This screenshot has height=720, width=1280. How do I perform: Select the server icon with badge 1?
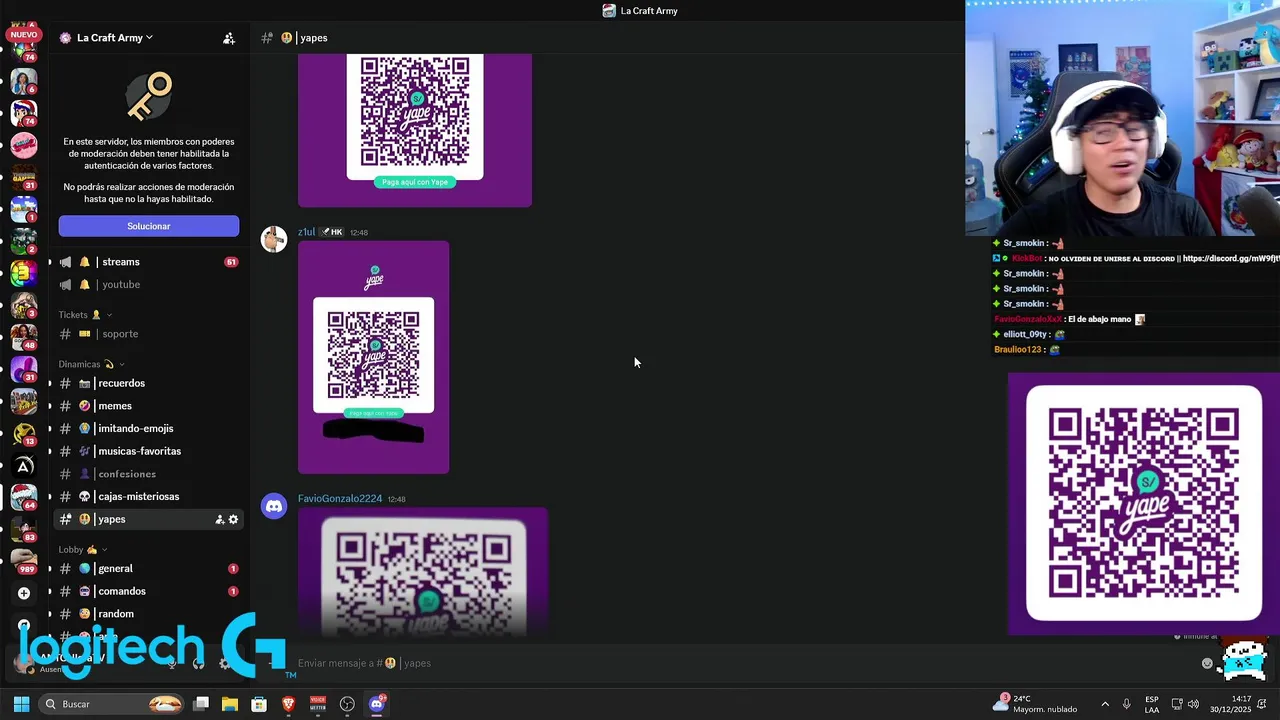click(x=24, y=209)
